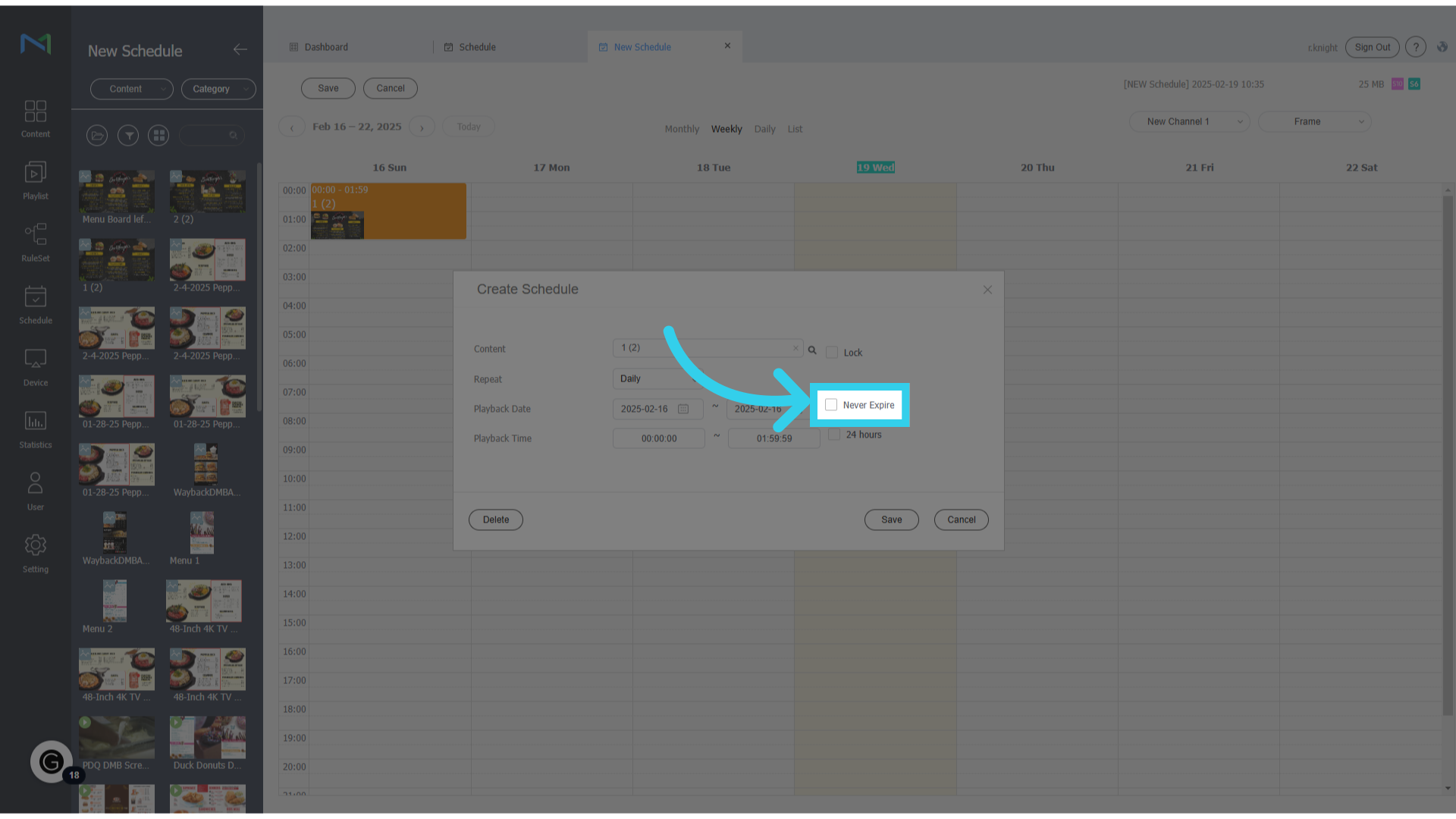Click the MagicINFO logo icon

tap(36, 44)
